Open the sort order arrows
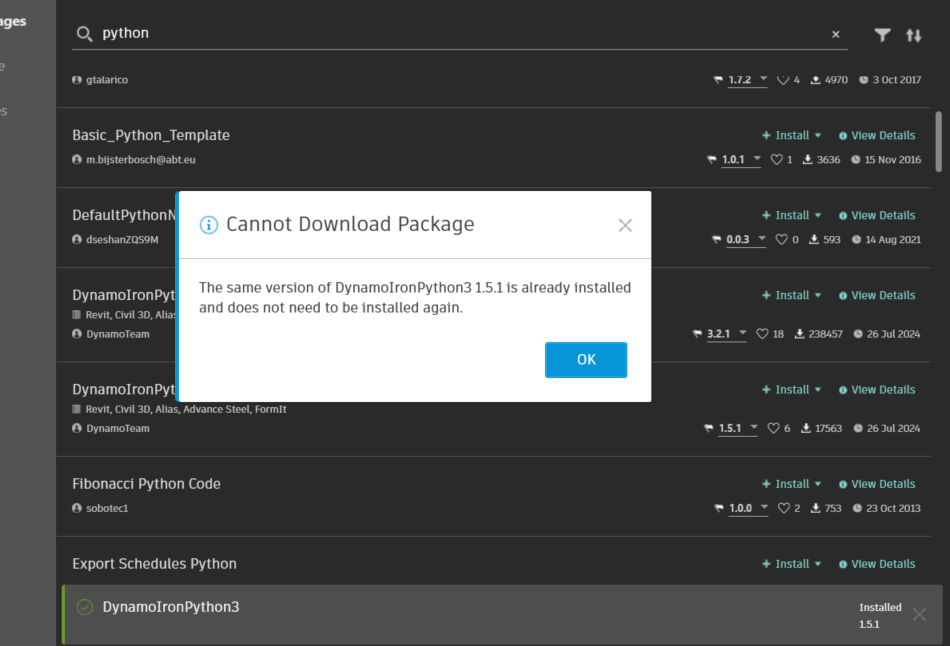This screenshot has width=950, height=646. tap(914, 35)
